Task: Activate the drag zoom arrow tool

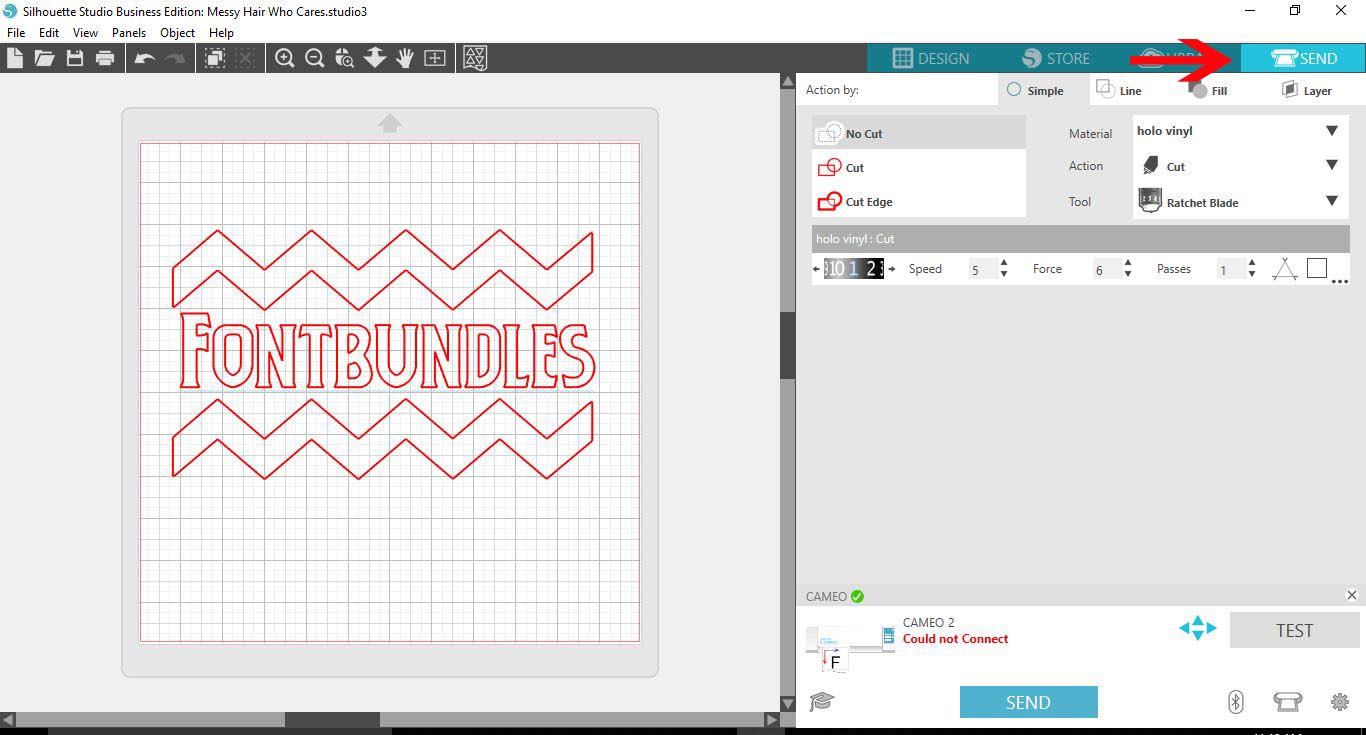Action: click(375, 58)
